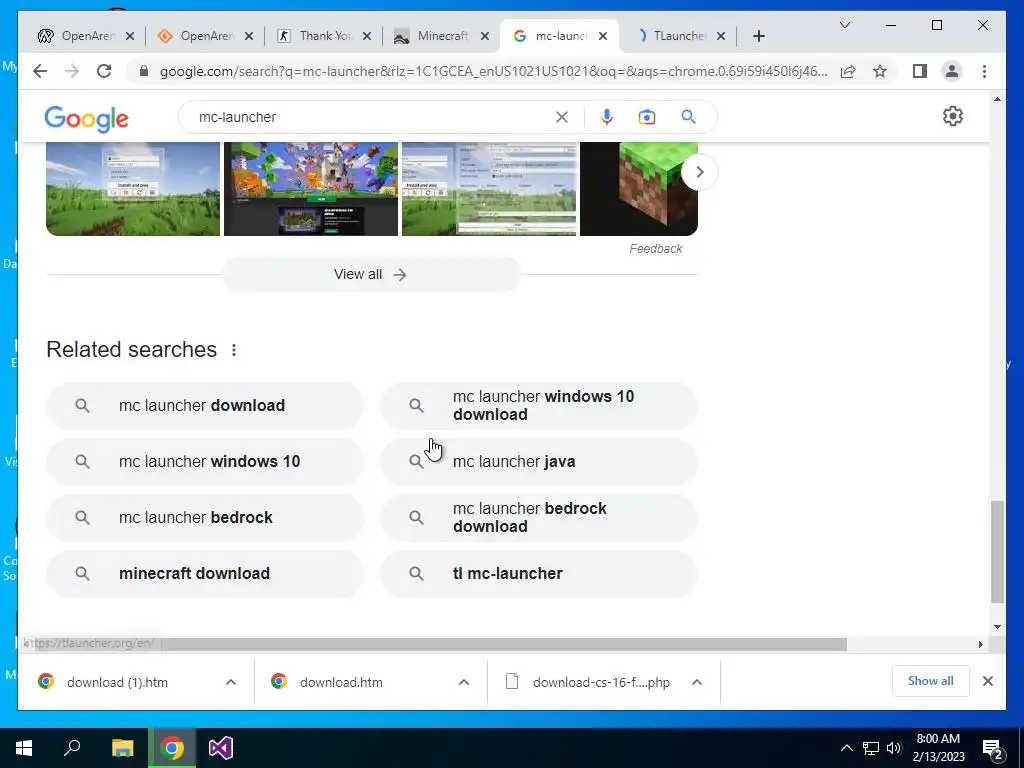The width and height of the screenshot is (1024, 768).
Task: Open Google quick settings gear
Action: coord(953,116)
